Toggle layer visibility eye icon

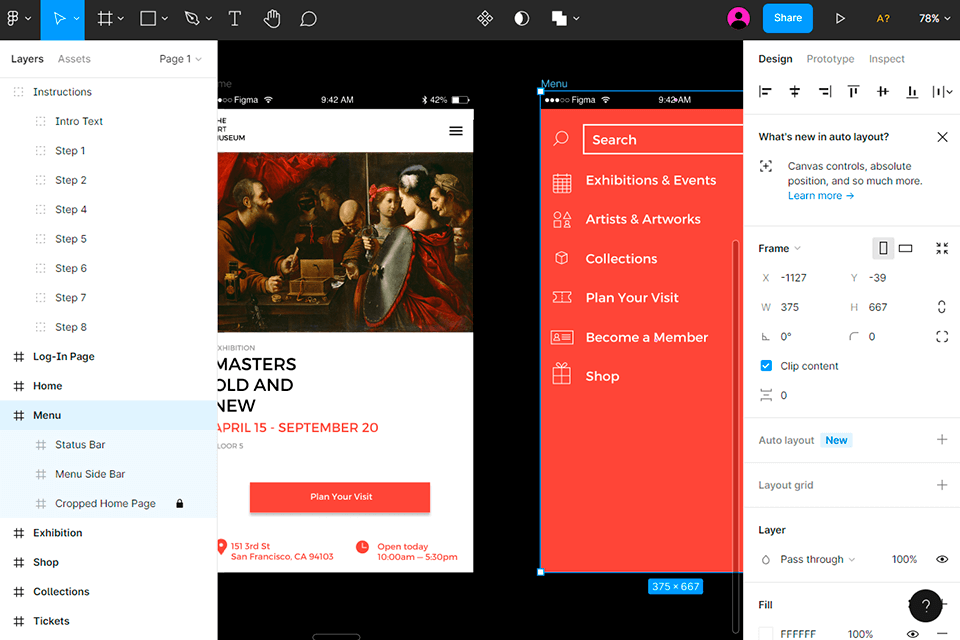[x=942, y=559]
